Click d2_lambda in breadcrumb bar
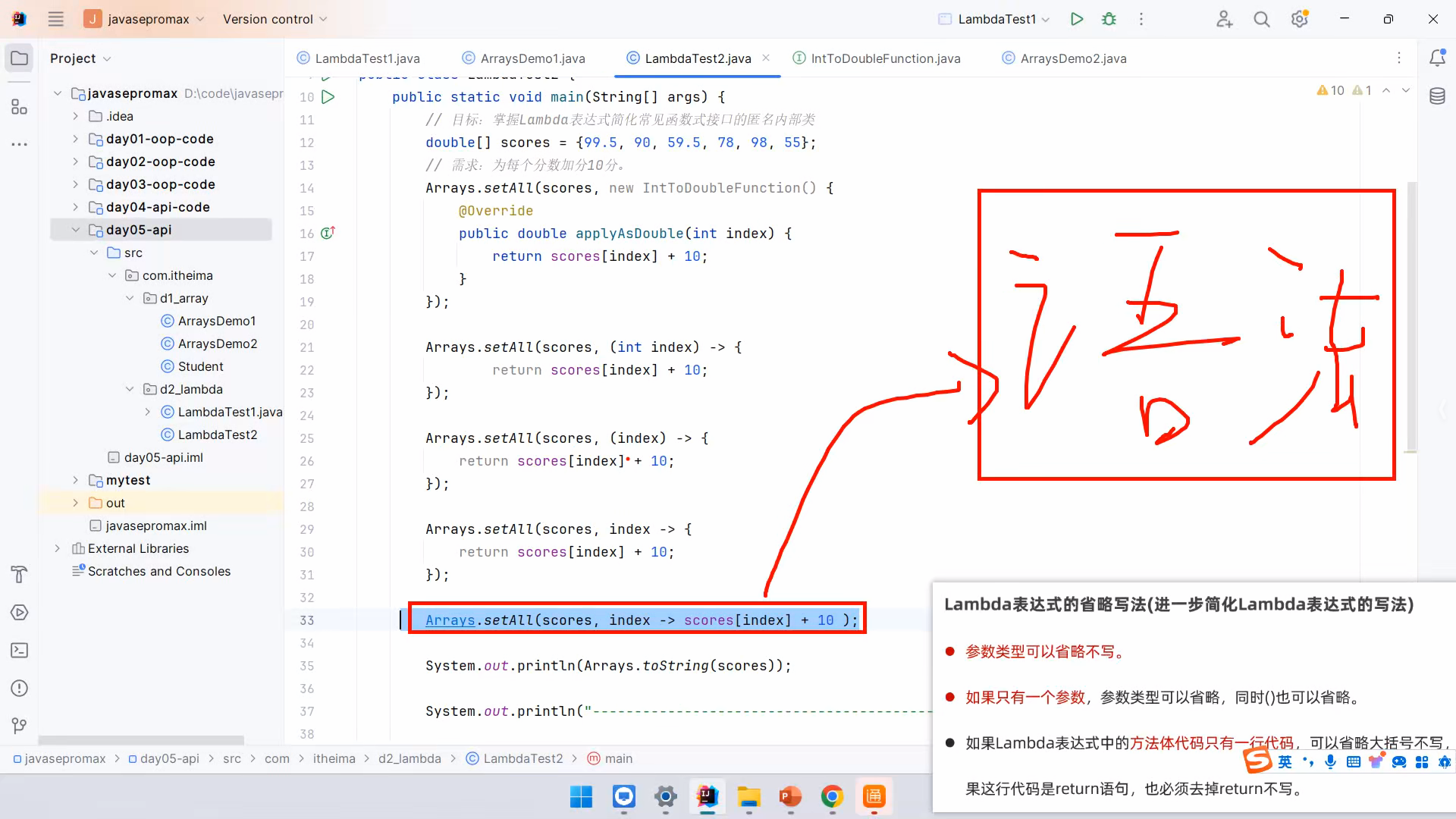Screen dimensions: 1456x819 point(409,758)
